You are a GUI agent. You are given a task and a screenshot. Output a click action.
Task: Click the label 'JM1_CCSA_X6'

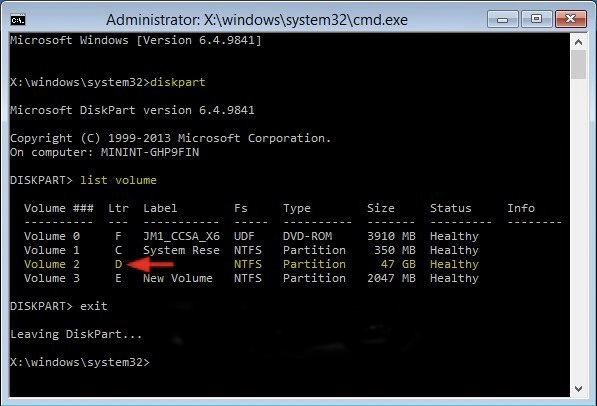(182, 236)
